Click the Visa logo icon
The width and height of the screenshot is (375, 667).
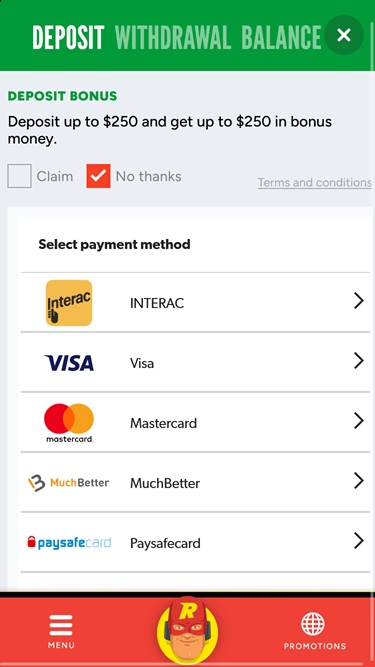click(x=69, y=363)
